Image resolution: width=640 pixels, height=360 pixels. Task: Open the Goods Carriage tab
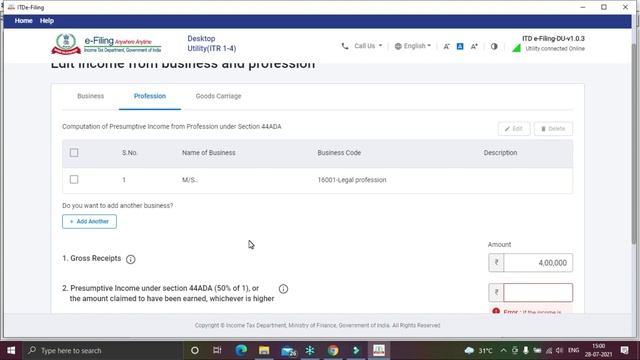pyautogui.click(x=218, y=96)
